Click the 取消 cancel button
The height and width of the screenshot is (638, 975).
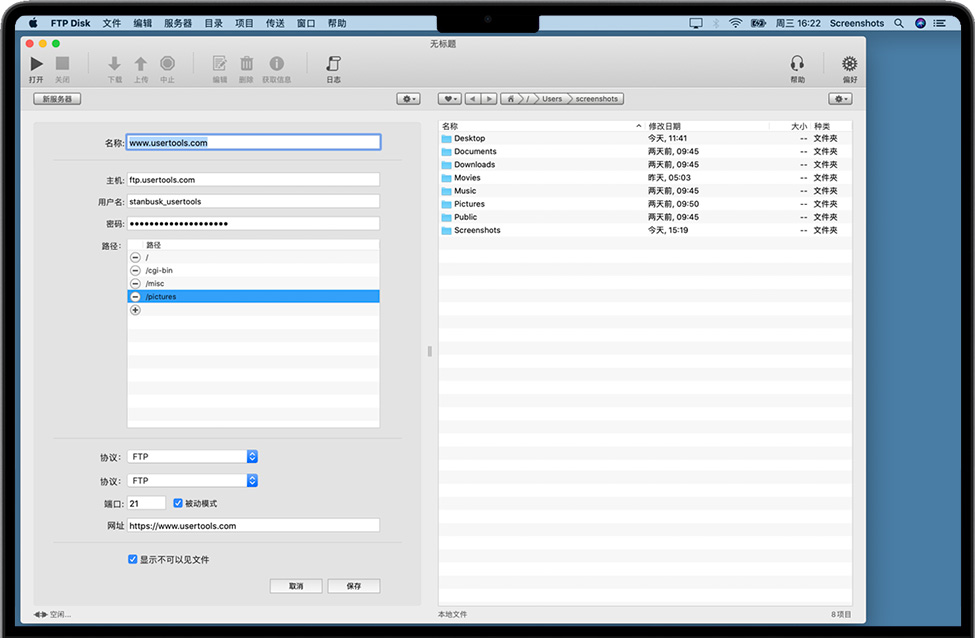296,586
